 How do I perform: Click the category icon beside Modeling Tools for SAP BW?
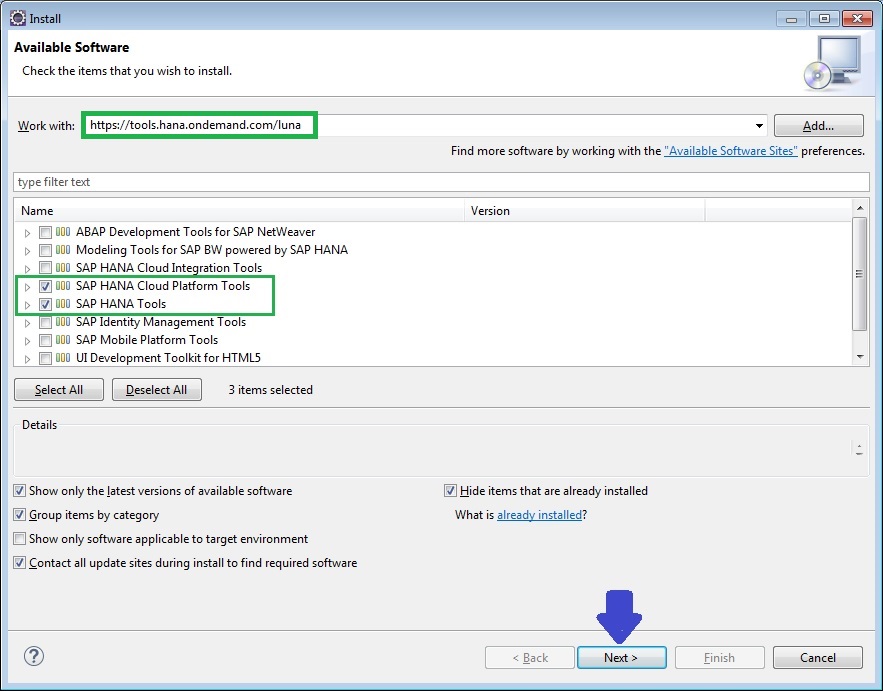pyautogui.click(x=63, y=249)
